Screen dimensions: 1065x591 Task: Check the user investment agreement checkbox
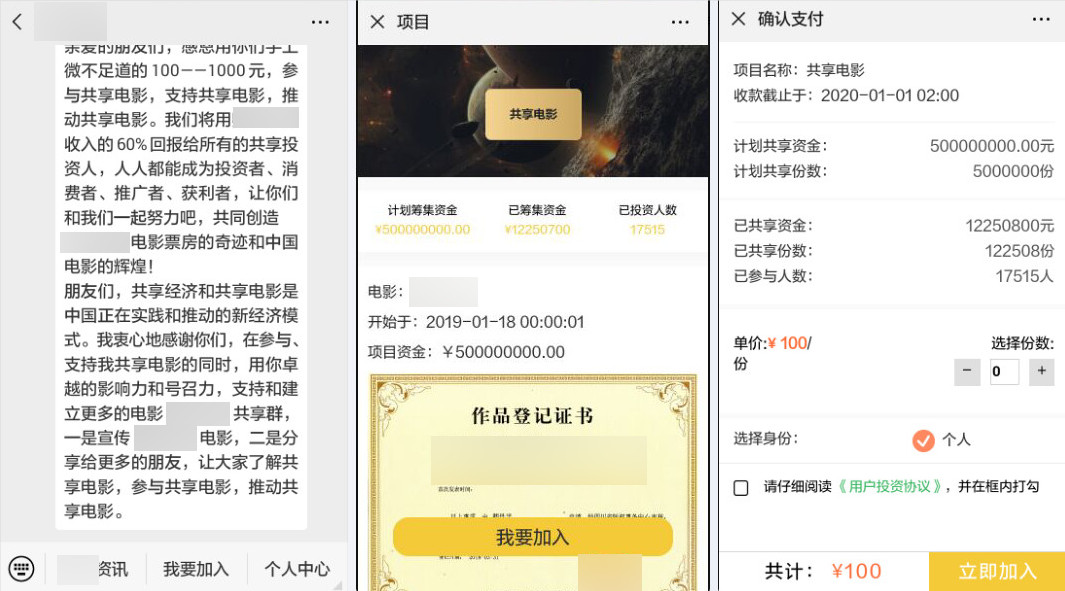[741, 488]
